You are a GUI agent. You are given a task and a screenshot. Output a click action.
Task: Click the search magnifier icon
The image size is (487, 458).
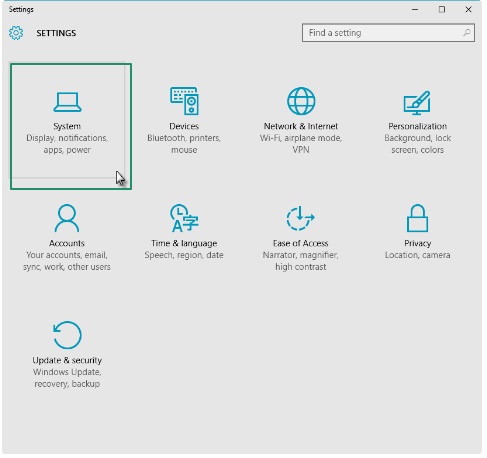tap(467, 33)
